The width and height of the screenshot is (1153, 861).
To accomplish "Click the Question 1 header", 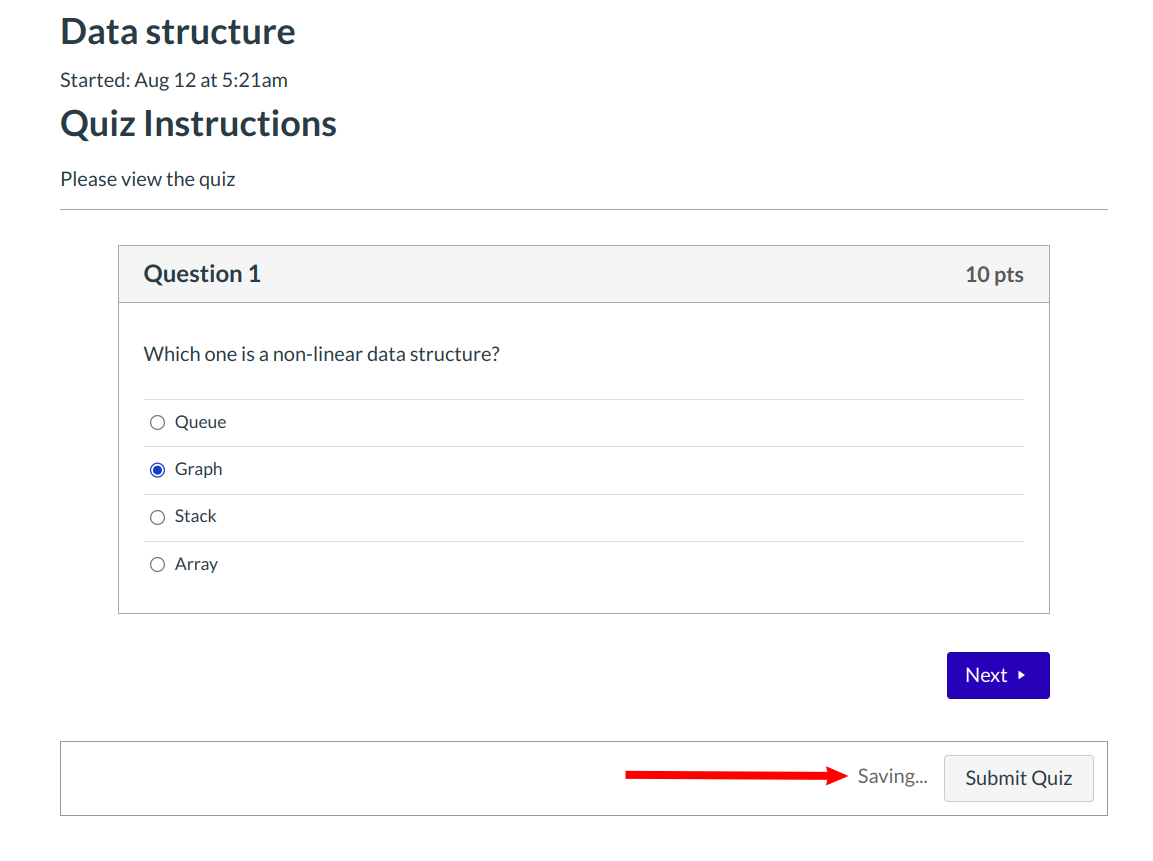I will point(202,274).
